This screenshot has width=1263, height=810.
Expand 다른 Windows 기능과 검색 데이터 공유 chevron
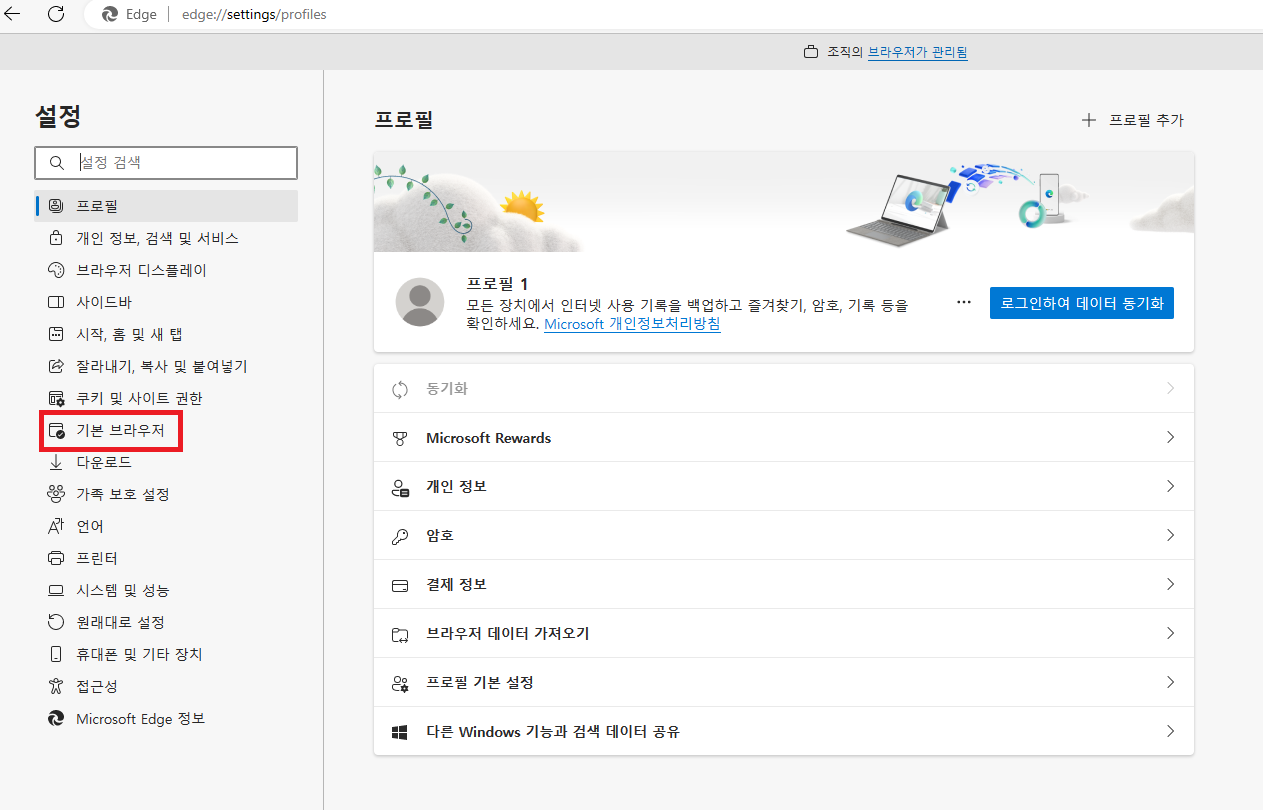[1170, 731]
